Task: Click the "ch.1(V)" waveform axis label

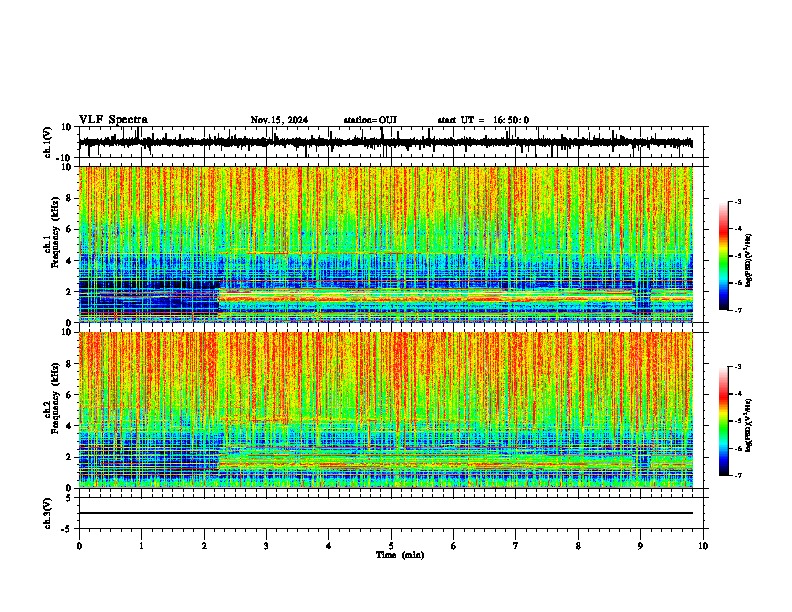Action: click(48, 142)
